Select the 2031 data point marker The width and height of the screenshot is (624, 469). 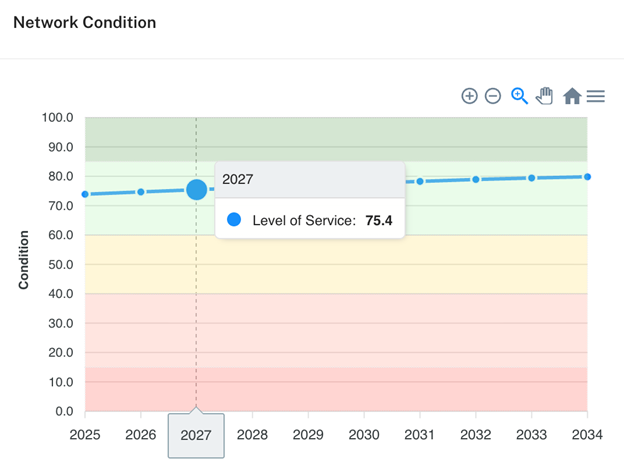tap(420, 181)
